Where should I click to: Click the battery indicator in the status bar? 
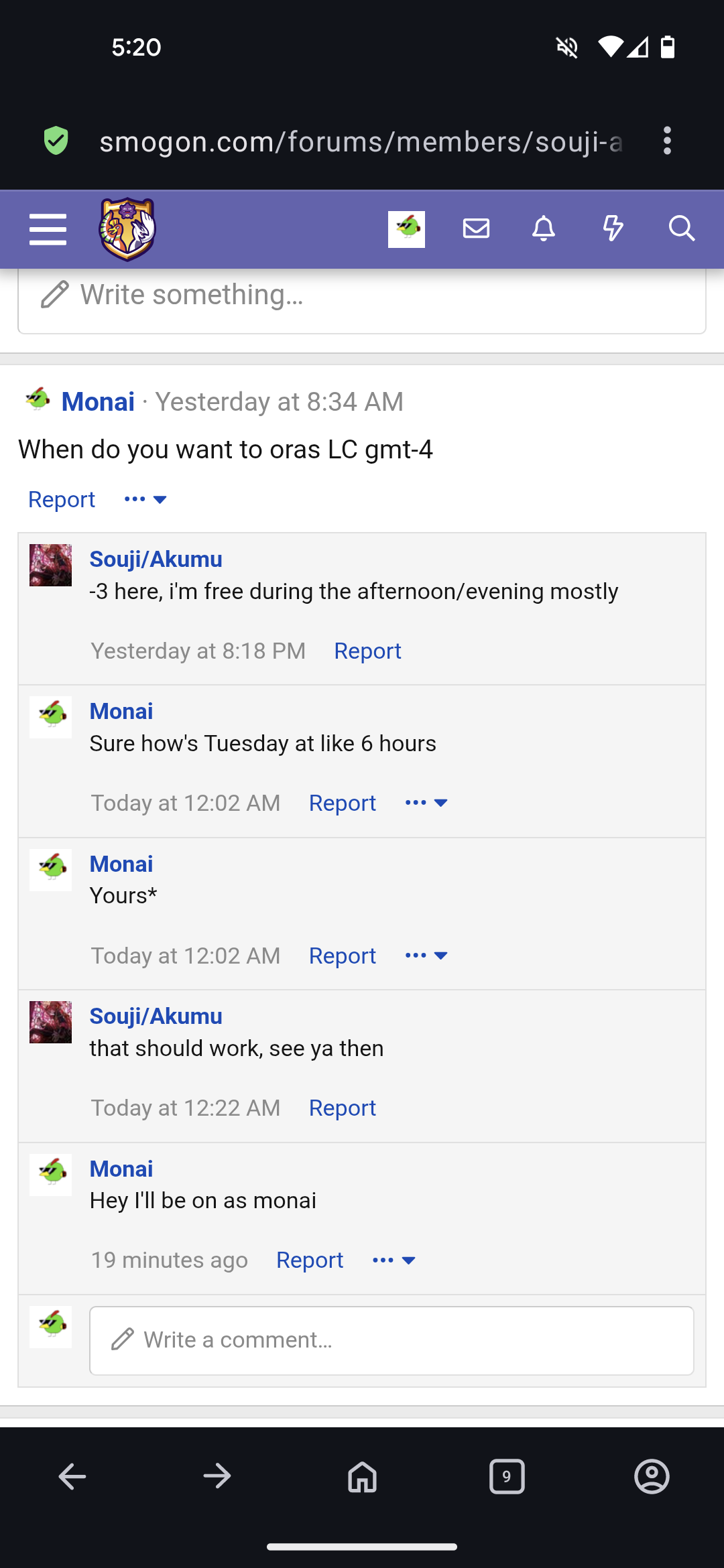[x=669, y=47]
